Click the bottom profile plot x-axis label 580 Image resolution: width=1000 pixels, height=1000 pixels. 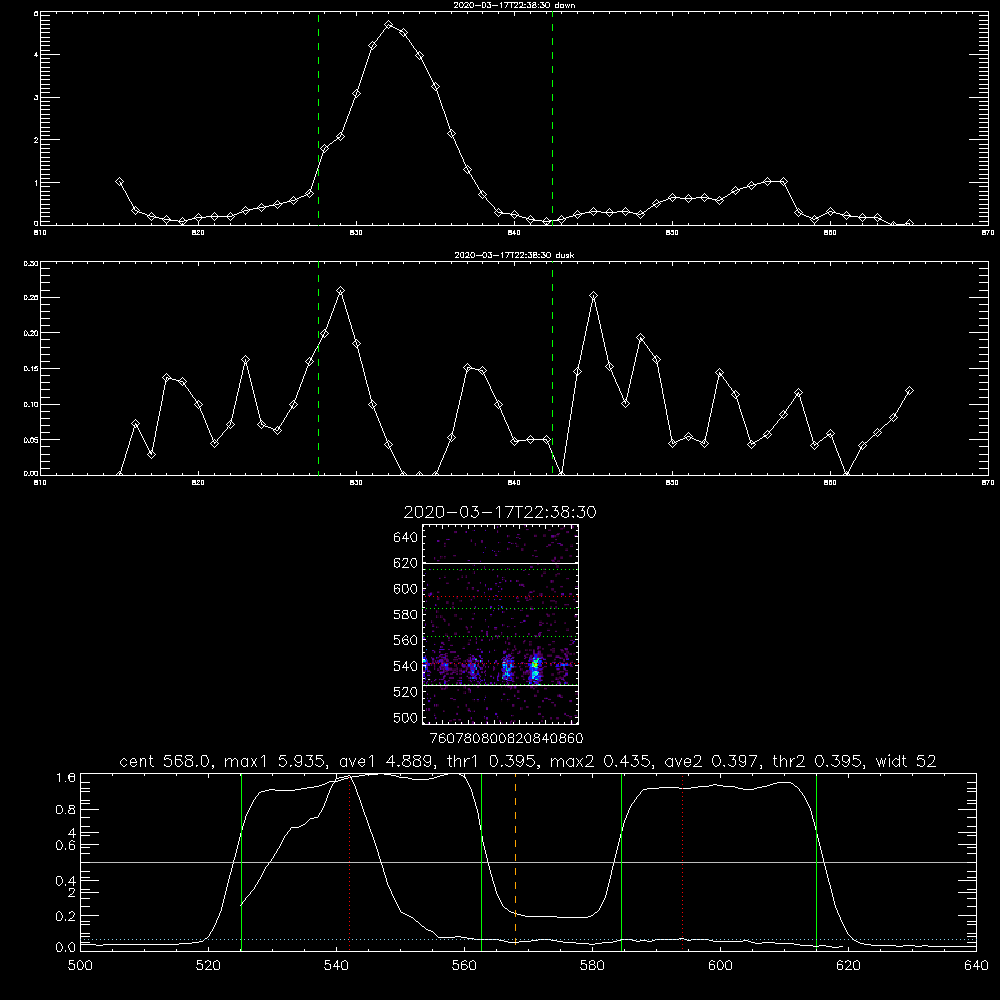pyautogui.click(x=592, y=966)
